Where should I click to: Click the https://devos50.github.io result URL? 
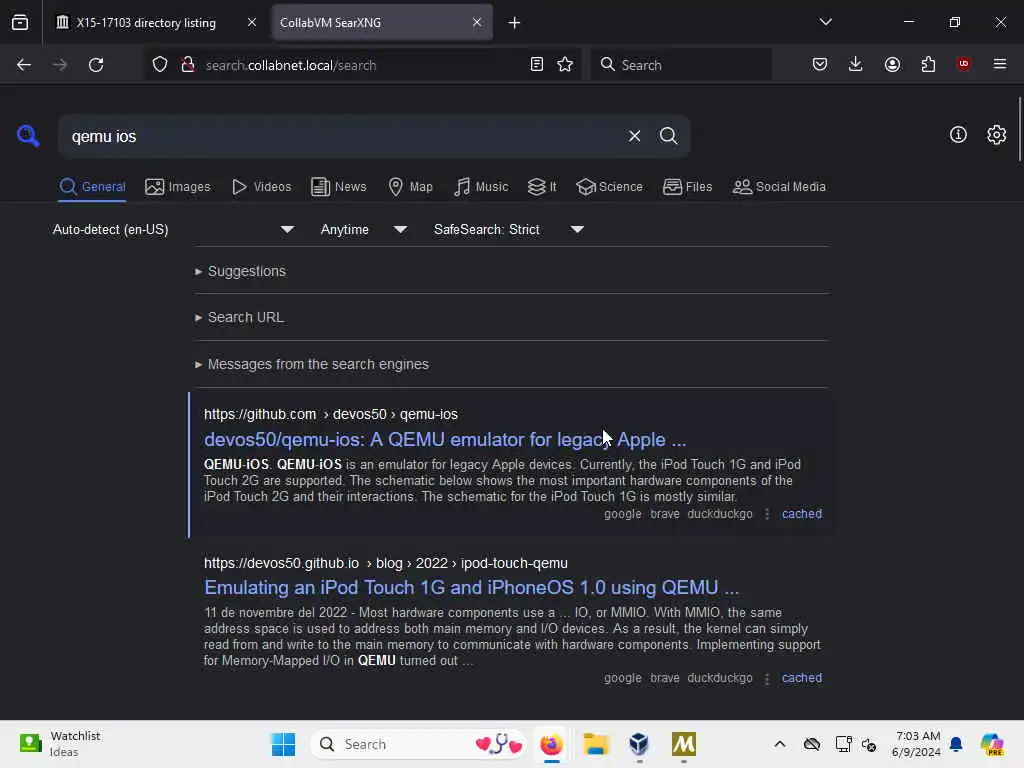[x=385, y=563]
